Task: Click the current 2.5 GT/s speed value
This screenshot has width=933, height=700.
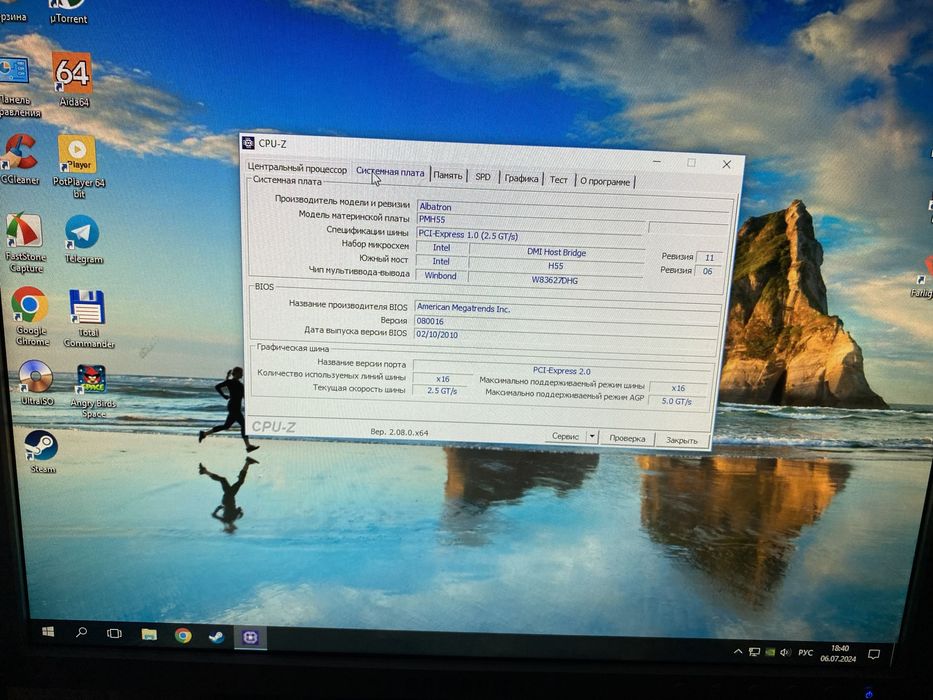Action: click(442, 391)
